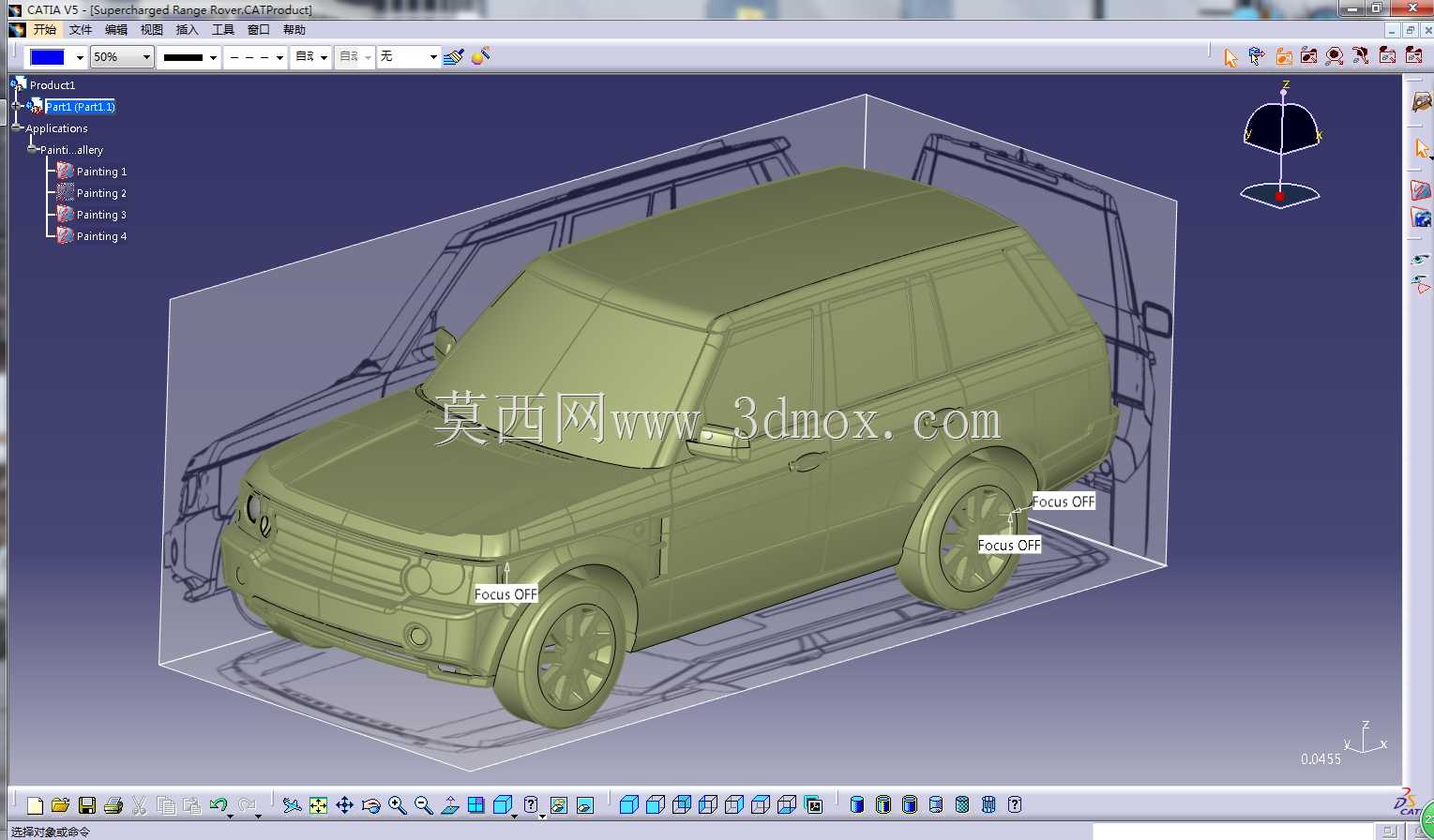Viewport: 1434px width, 840px height.
Task: Select Painting 2 in the tree
Action: click(101, 193)
